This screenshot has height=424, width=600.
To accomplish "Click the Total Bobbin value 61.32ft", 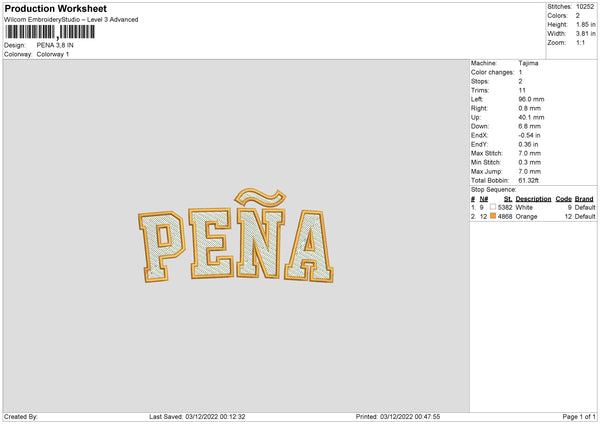I will (529, 180).
